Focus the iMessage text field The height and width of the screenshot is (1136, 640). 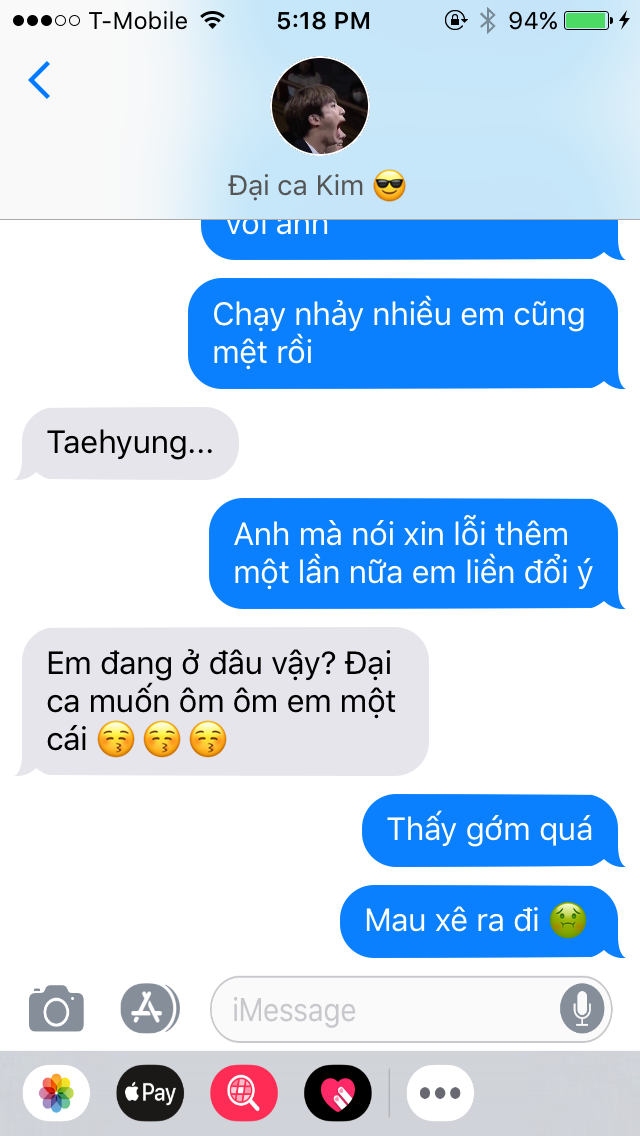(411, 1009)
